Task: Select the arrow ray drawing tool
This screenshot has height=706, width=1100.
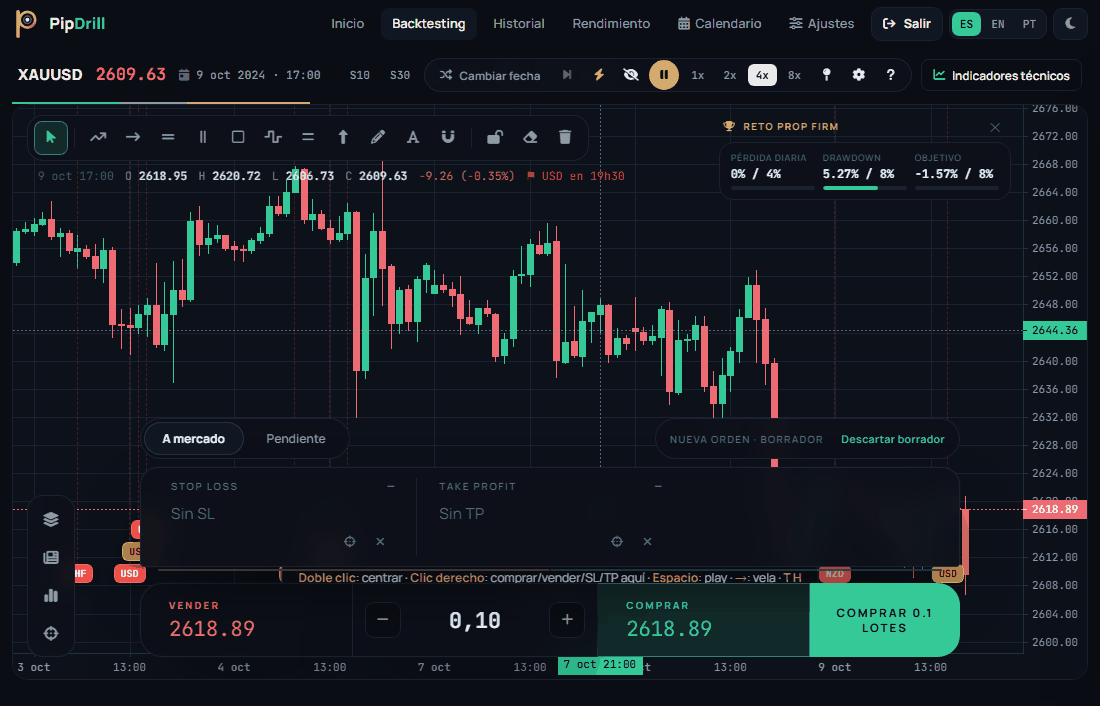Action: [133, 138]
